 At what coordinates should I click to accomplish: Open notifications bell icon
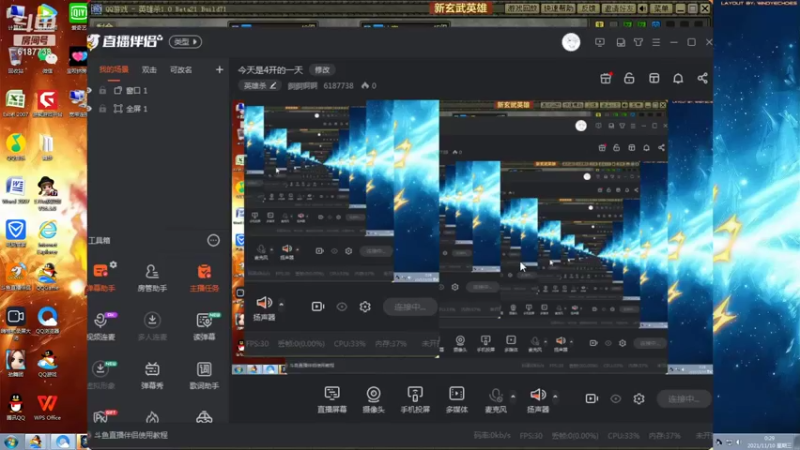(x=678, y=78)
